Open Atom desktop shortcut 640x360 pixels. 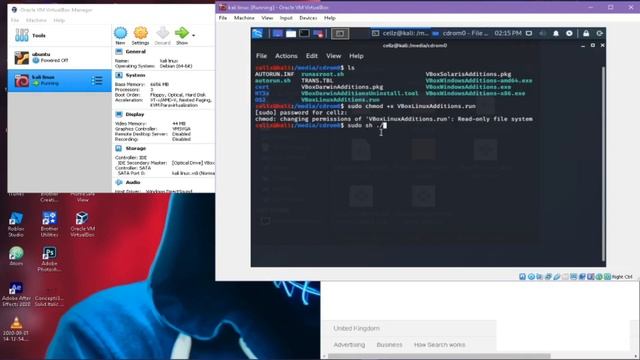16,256
